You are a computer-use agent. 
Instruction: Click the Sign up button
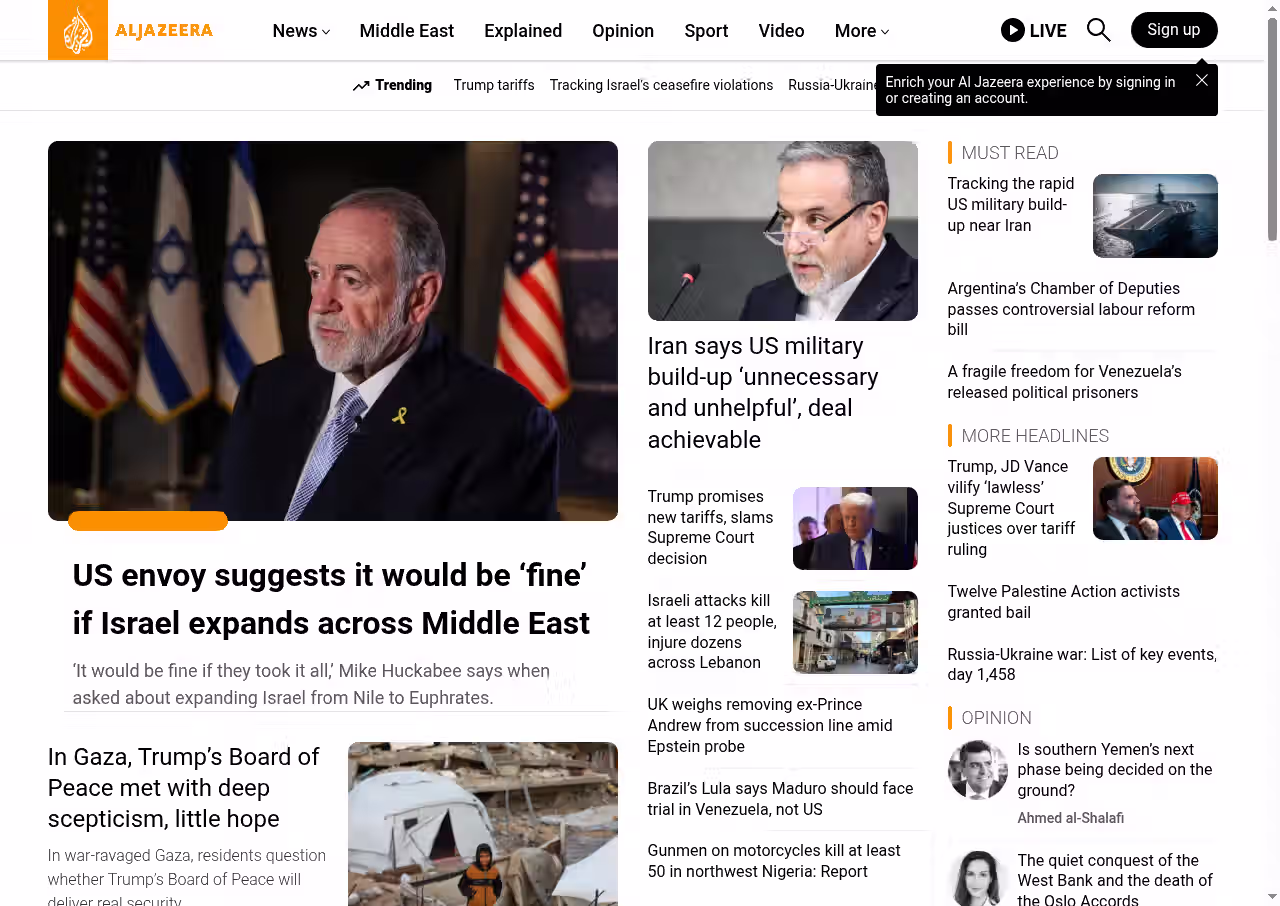pyautogui.click(x=1174, y=30)
